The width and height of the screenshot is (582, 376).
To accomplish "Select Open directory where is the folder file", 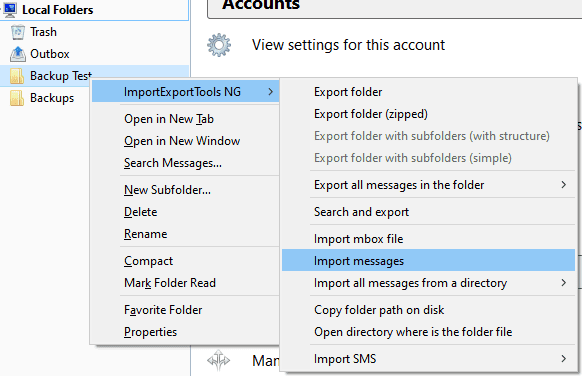I will tap(428, 331).
